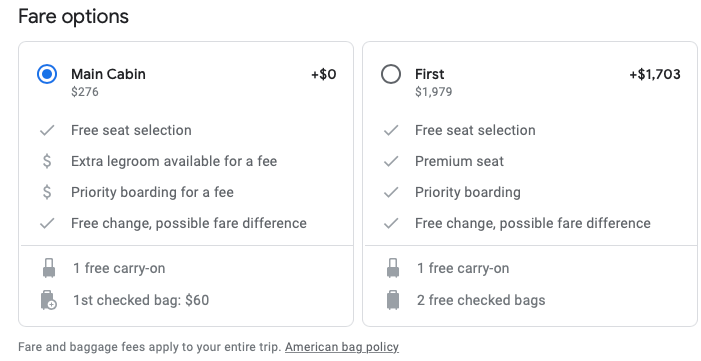Click the +$0 price difference
Screen dimensions: 701x361
pyautogui.click(x=324, y=74)
